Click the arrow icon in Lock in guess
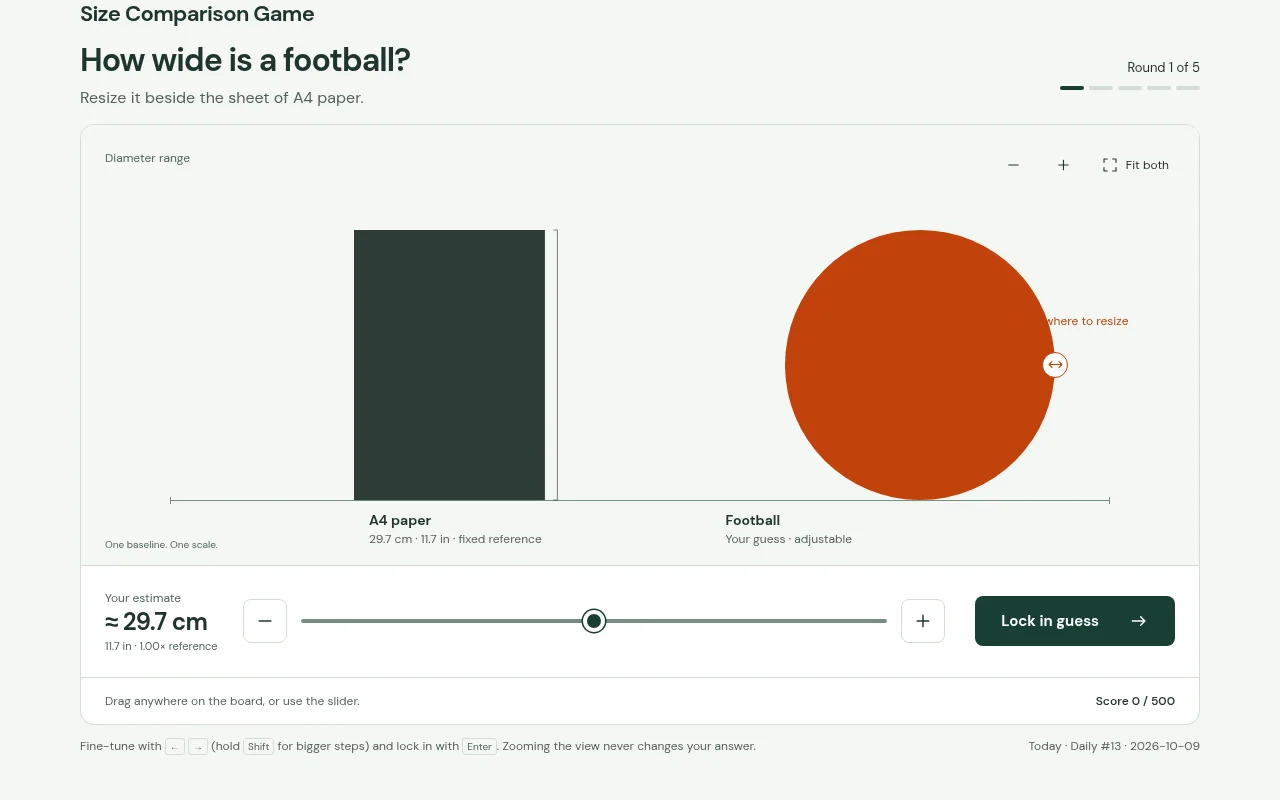Screen dimensions: 1280x800 tap(1139, 621)
